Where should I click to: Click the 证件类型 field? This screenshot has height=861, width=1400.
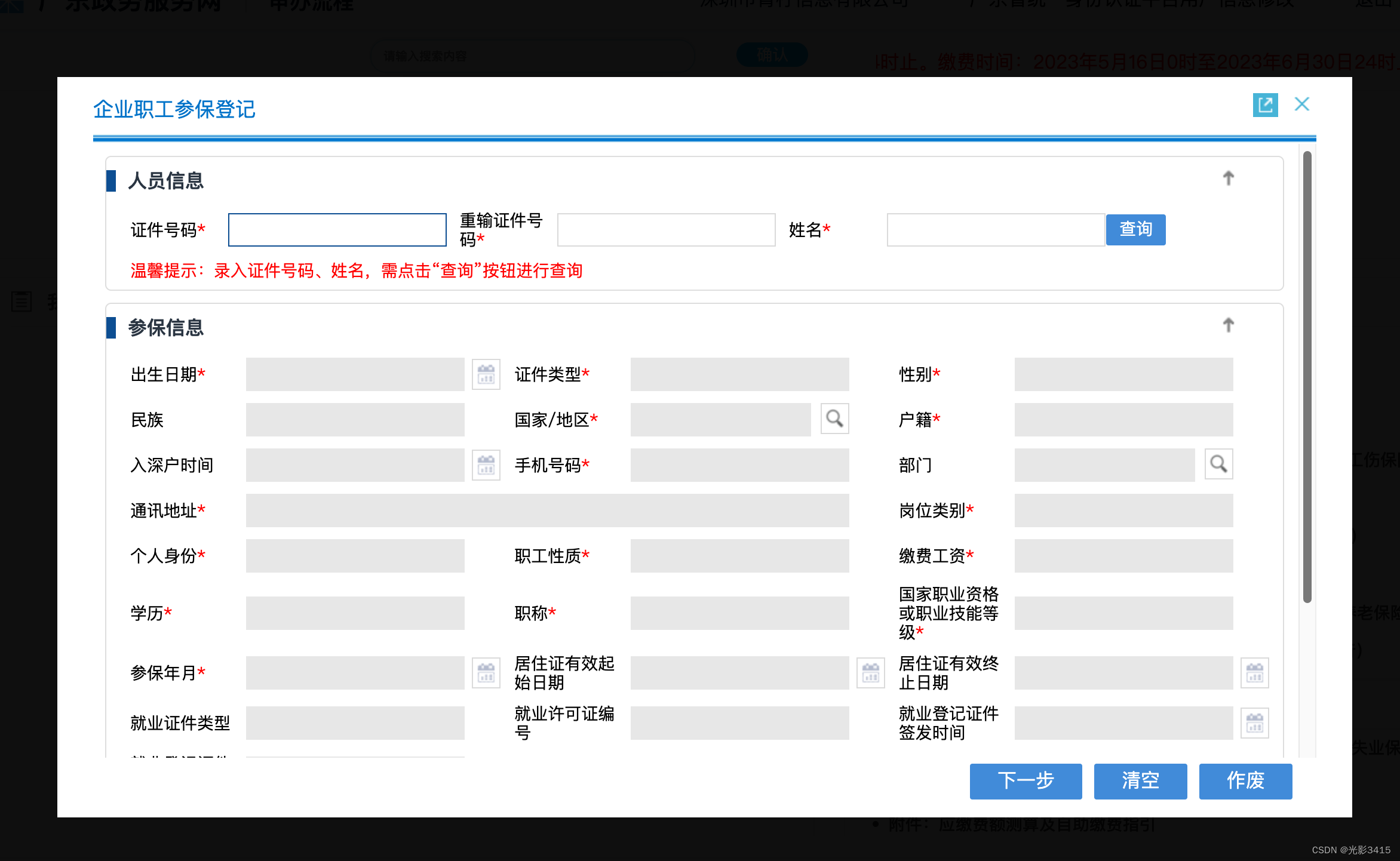click(x=739, y=374)
